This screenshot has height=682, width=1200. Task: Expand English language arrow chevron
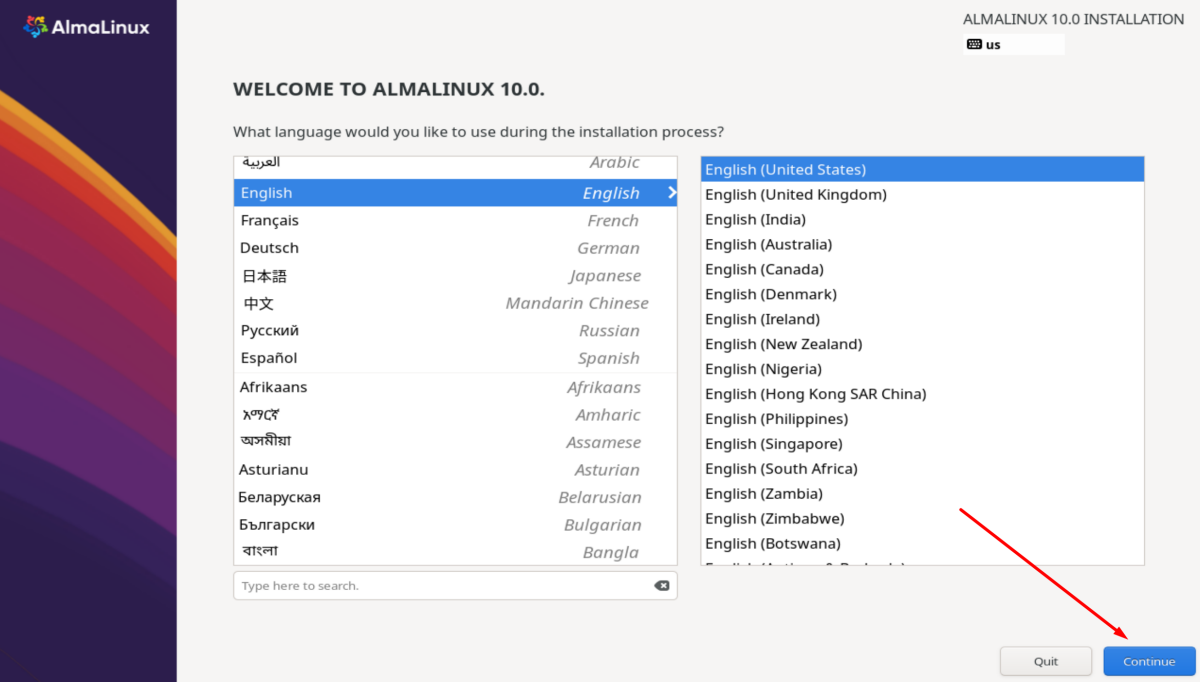pyautogui.click(x=672, y=192)
